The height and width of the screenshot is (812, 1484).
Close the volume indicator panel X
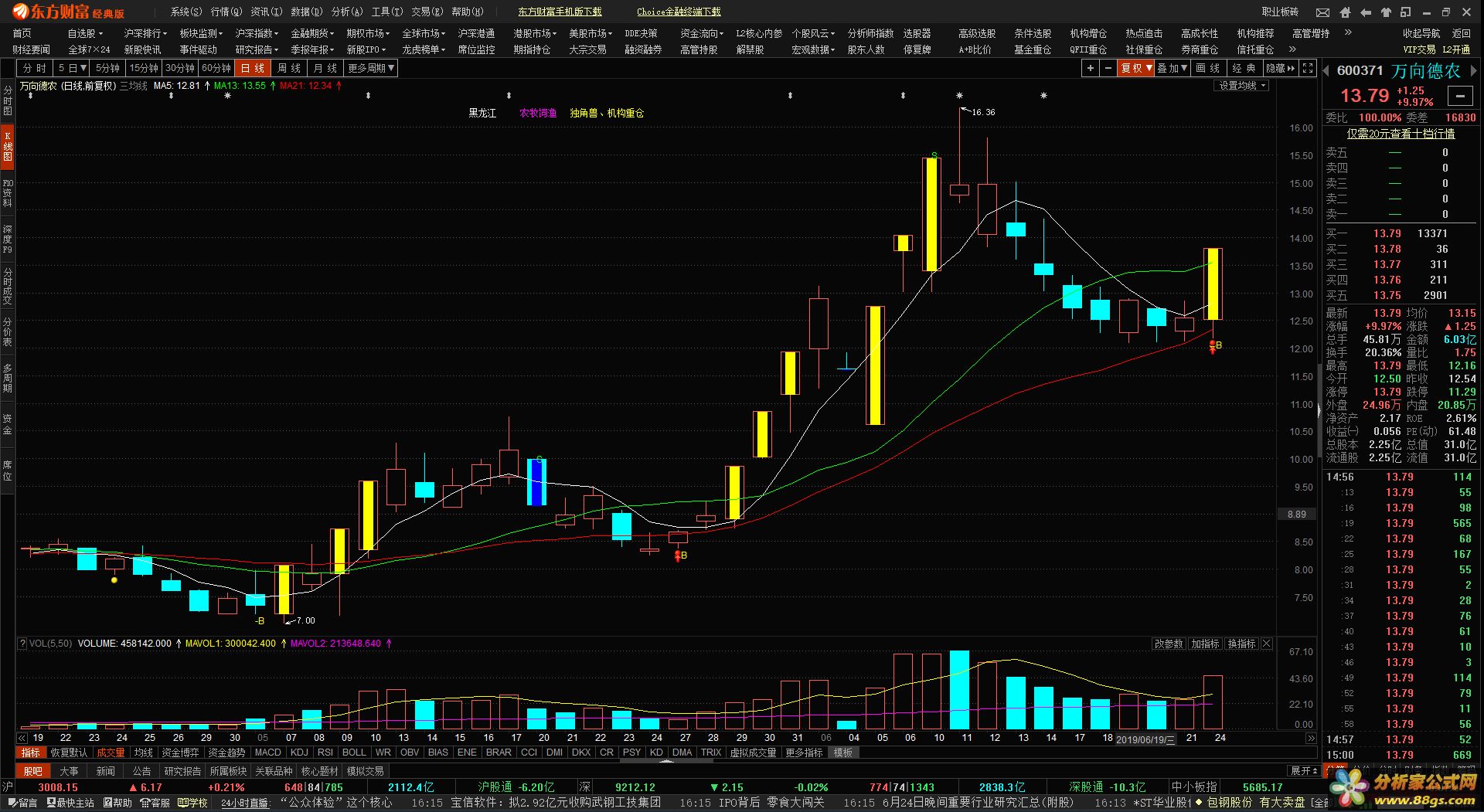click(1266, 644)
